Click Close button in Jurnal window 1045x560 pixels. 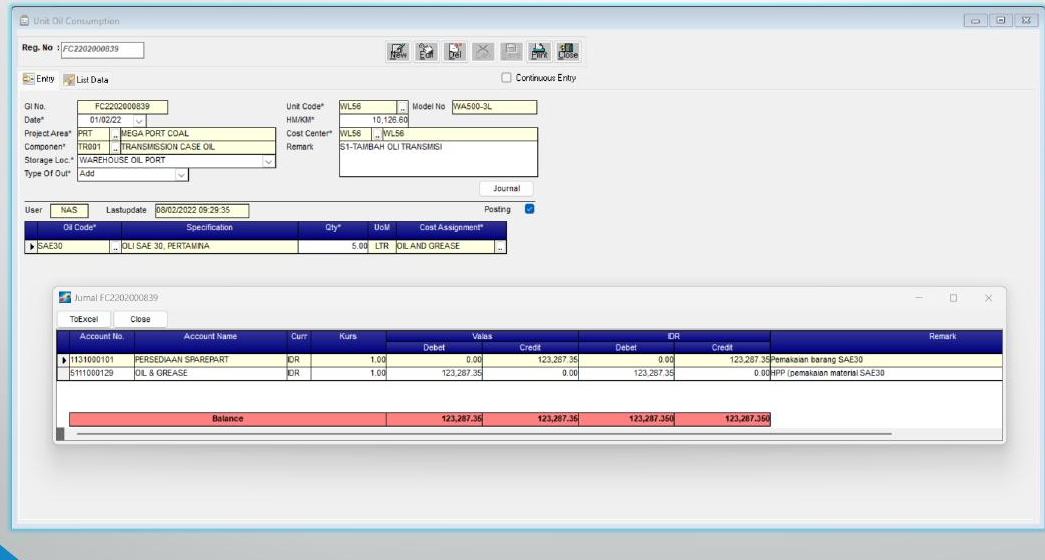pos(140,319)
